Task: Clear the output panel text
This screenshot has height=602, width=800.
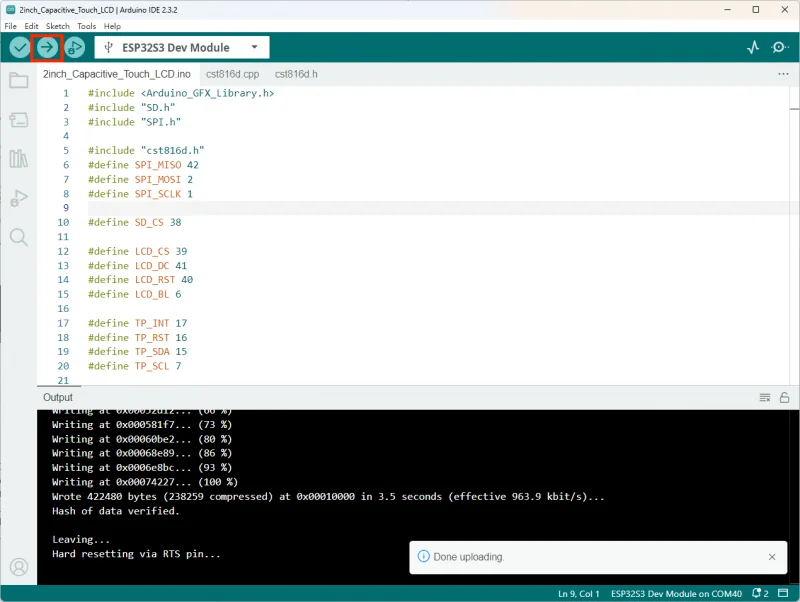Action: coord(765,397)
